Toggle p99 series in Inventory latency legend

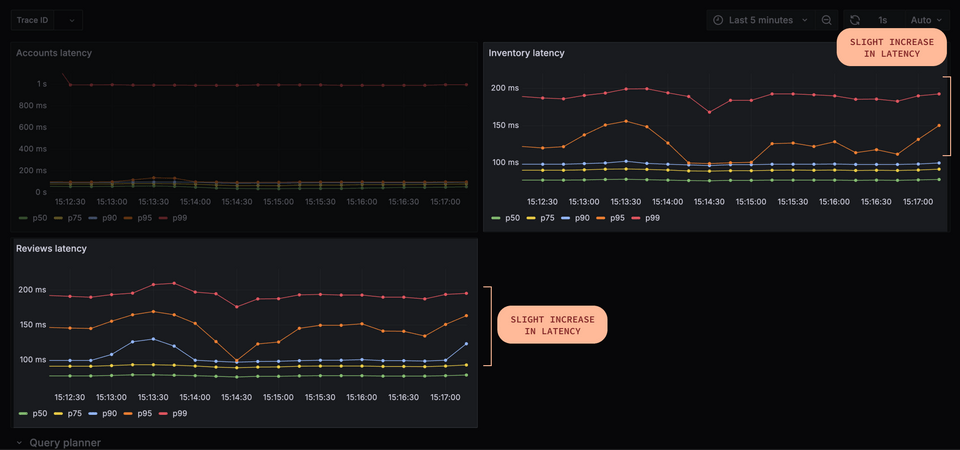coord(645,217)
